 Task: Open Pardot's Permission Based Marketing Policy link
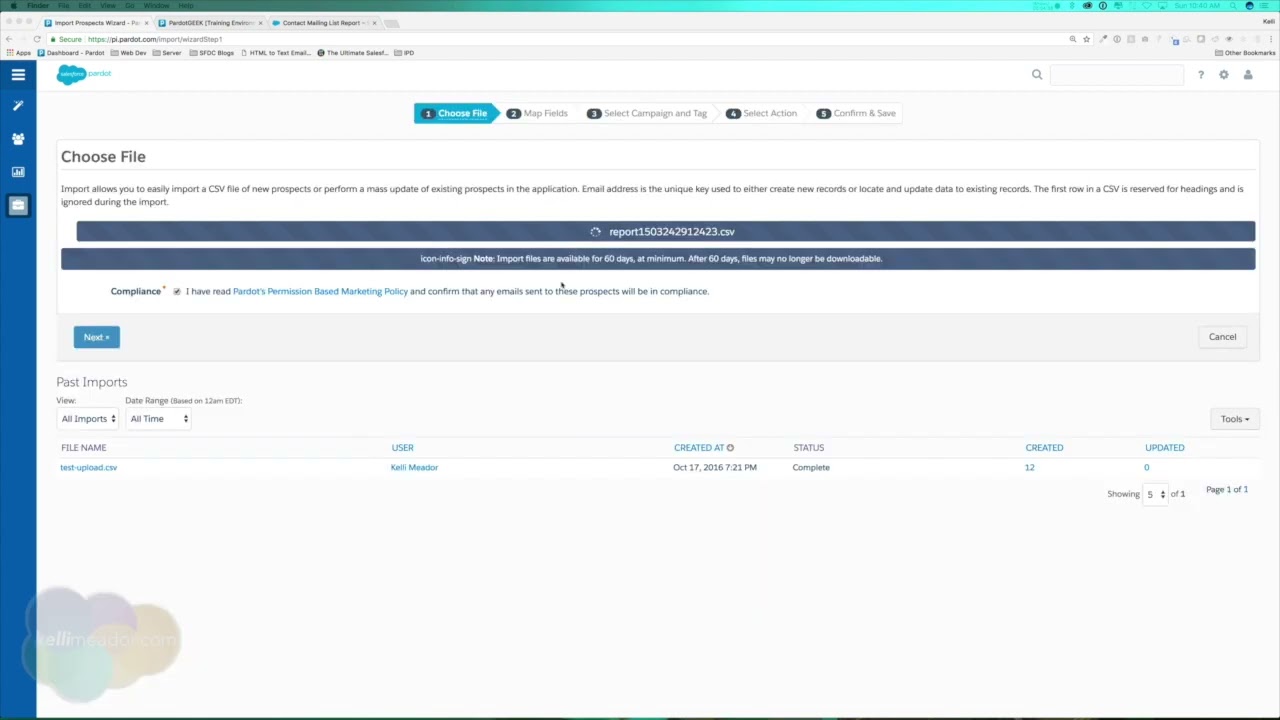320,292
